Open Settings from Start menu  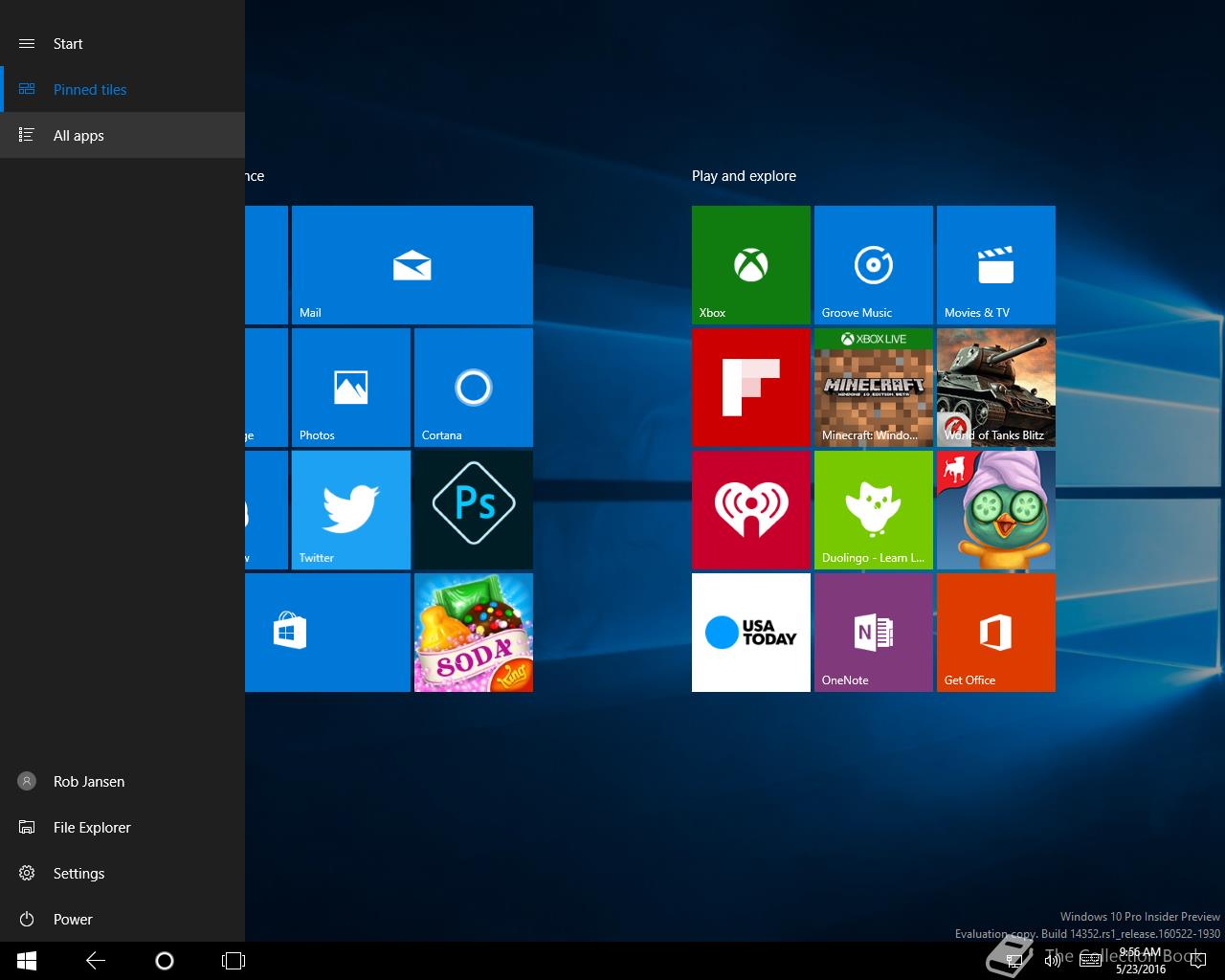[x=122, y=873]
